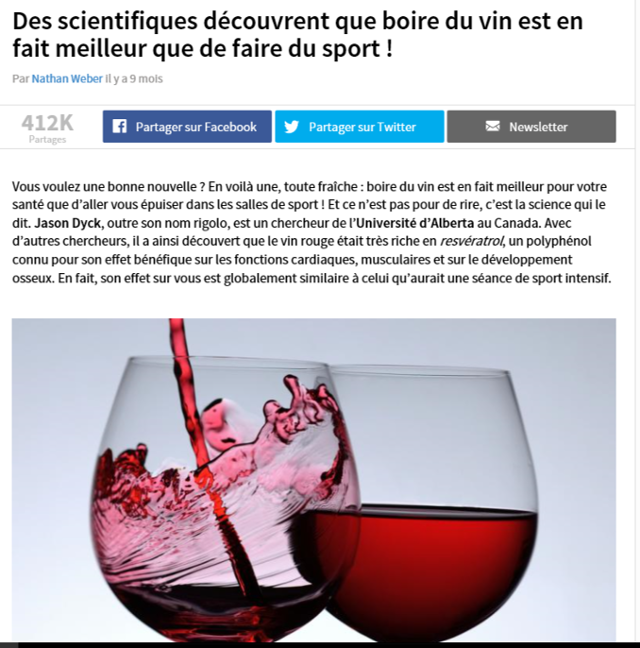
Task: Click the first paragraph starting 'Vous voulez'
Action: (x=312, y=232)
